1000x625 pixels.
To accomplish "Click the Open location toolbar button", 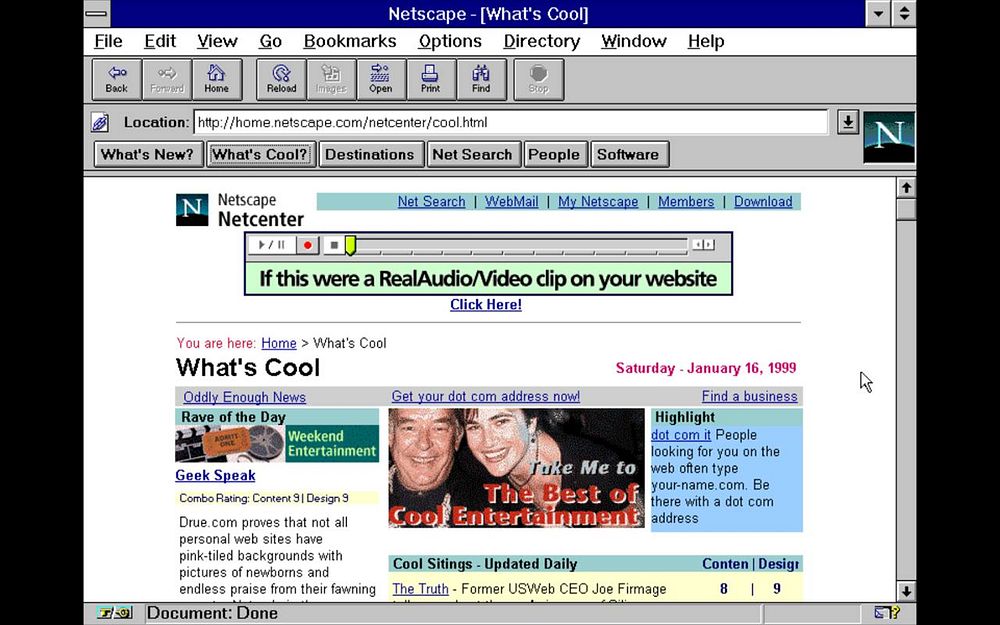I will (381, 80).
